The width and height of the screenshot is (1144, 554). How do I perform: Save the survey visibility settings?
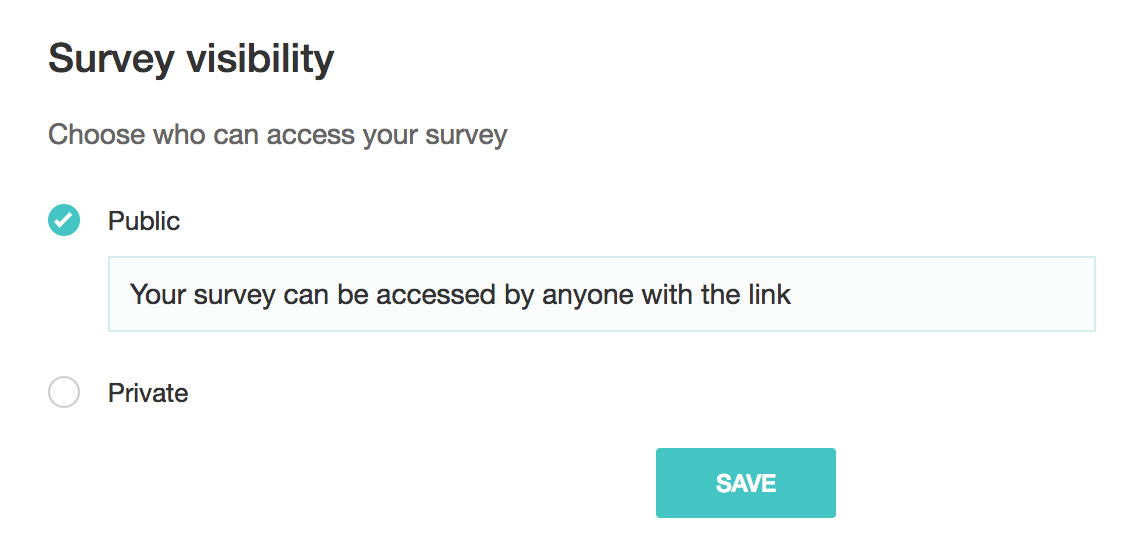745,483
